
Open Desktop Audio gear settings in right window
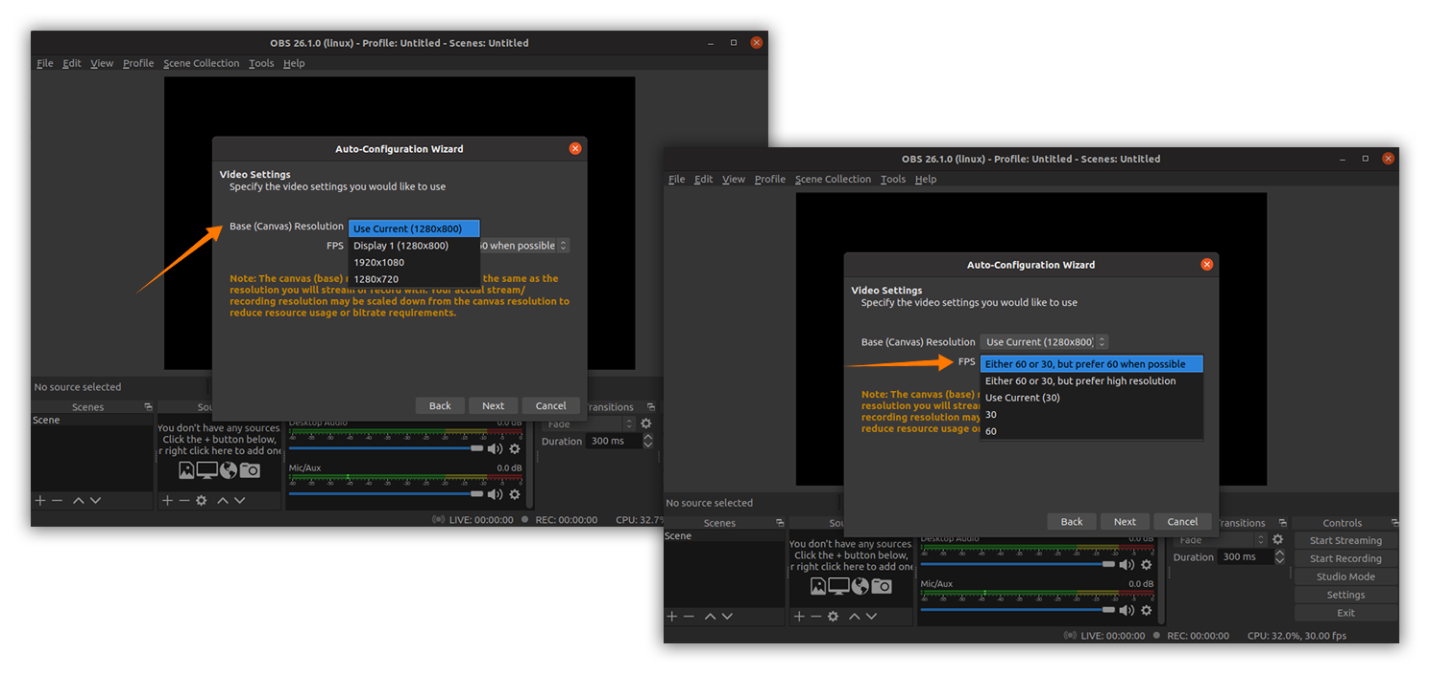pos(1147,565)
